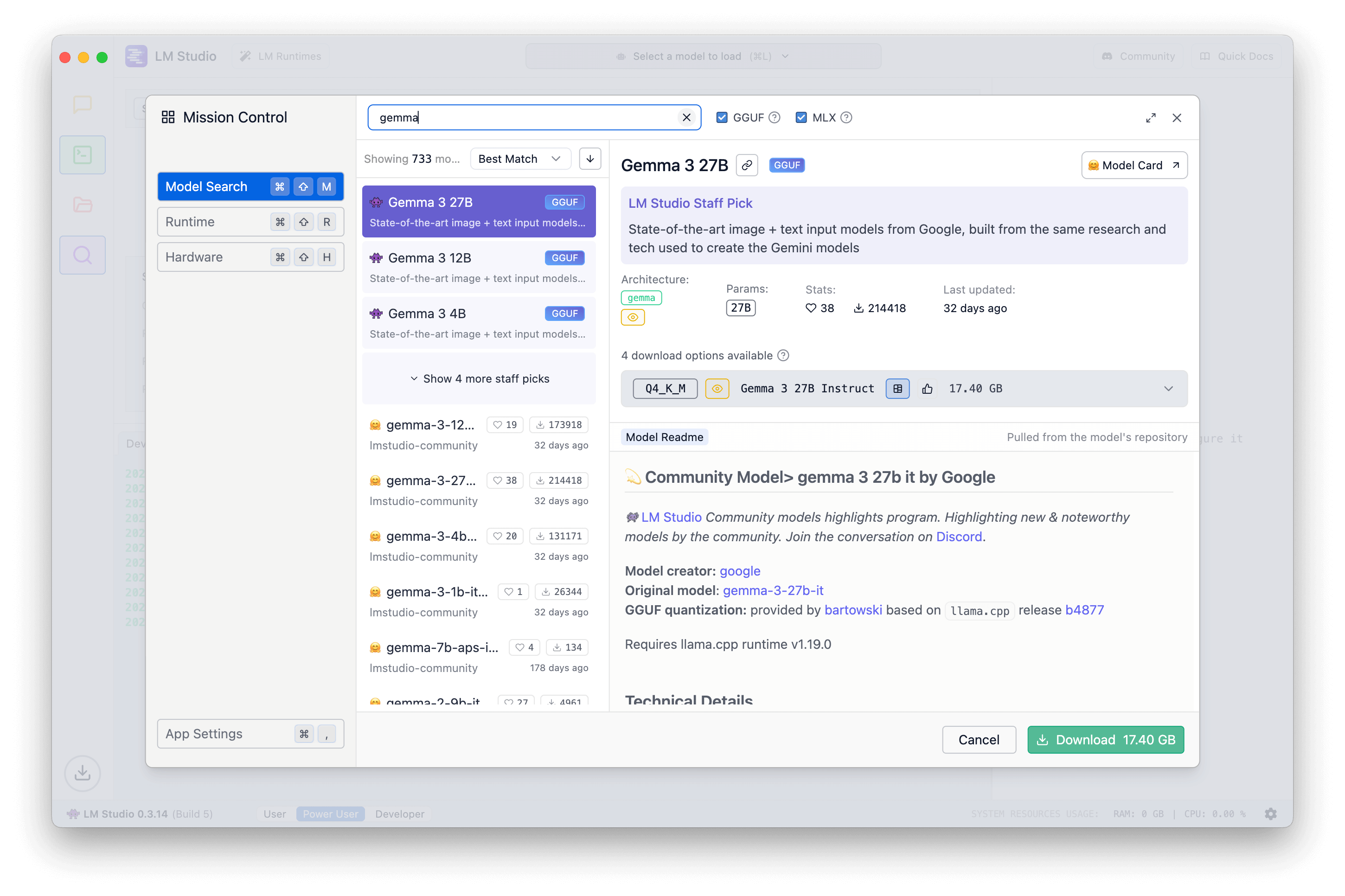Expand Show 4 more staff picks
Image resolution: width=1345 pixels, height=896 pixels.
click(x=479, y=379)
